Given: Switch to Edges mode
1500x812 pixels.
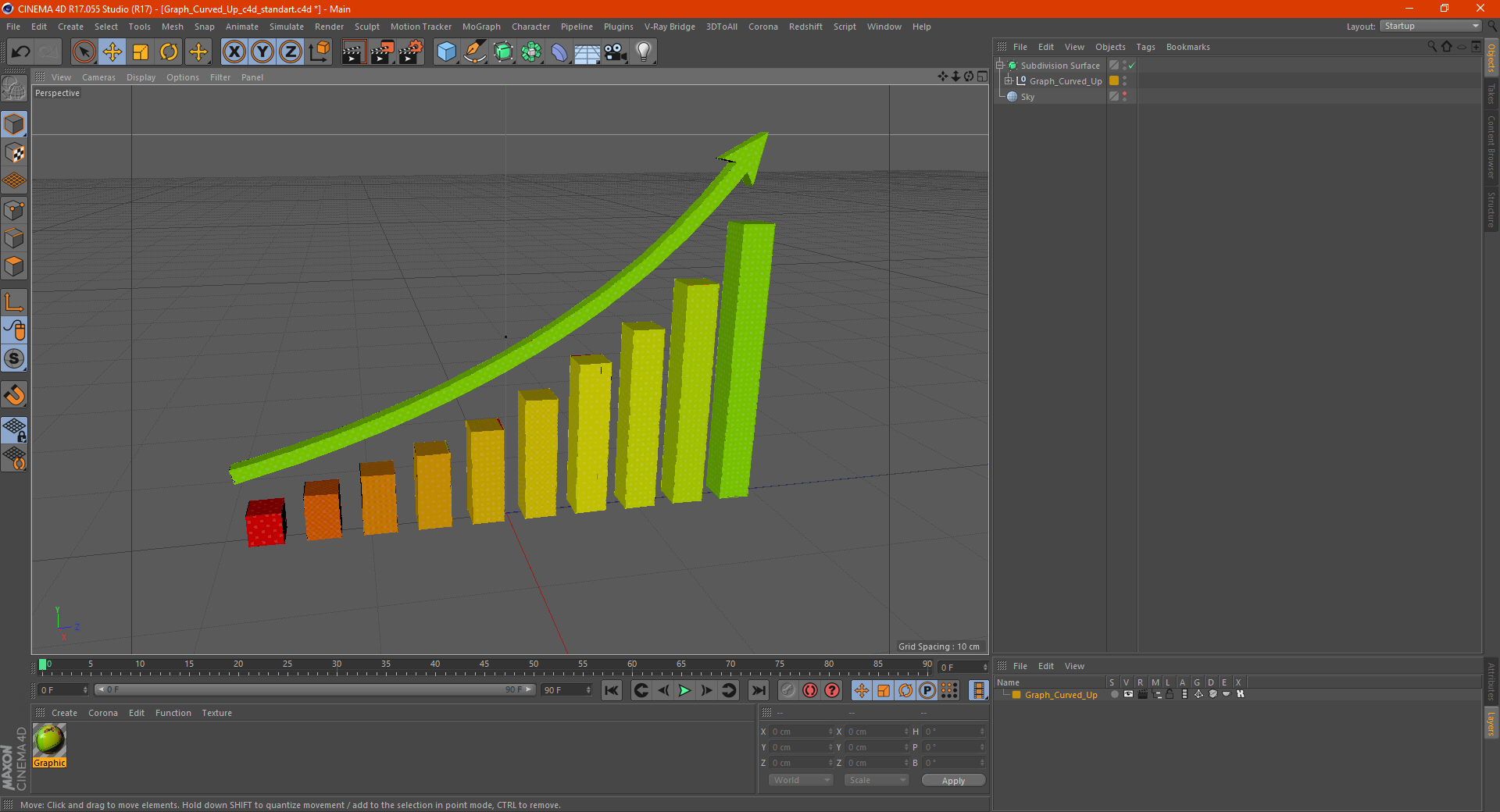Looking at the screenshot, I should point(14,238).
